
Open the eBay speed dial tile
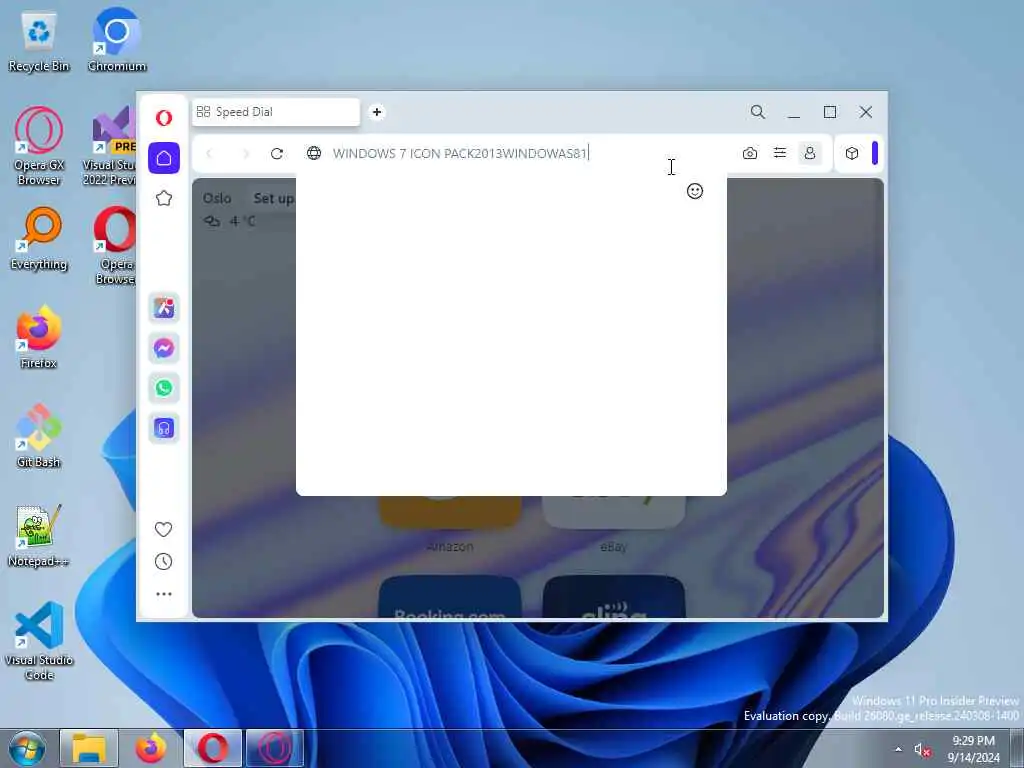[613, 513]
